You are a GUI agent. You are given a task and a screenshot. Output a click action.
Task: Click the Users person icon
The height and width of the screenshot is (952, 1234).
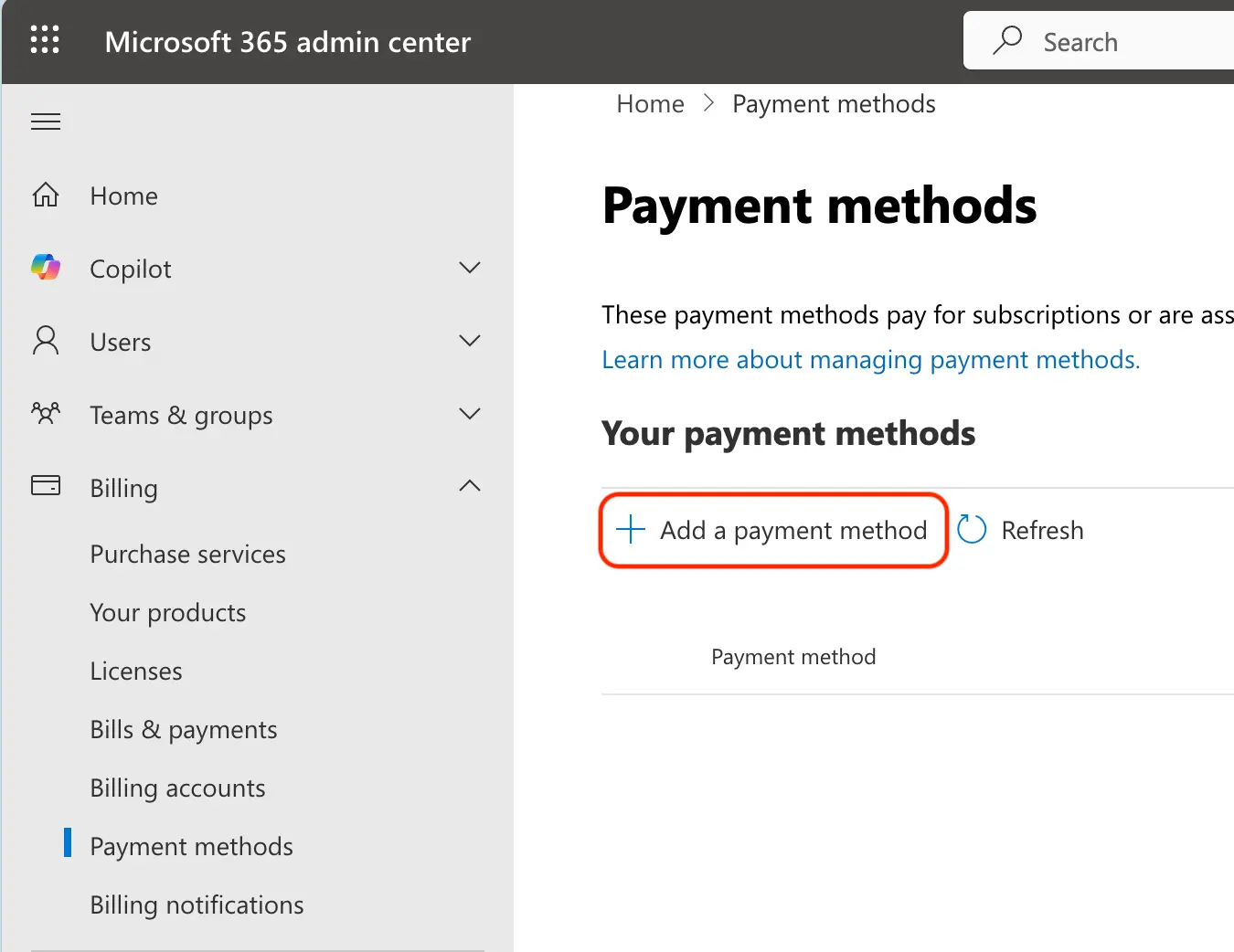pos(46,341)
